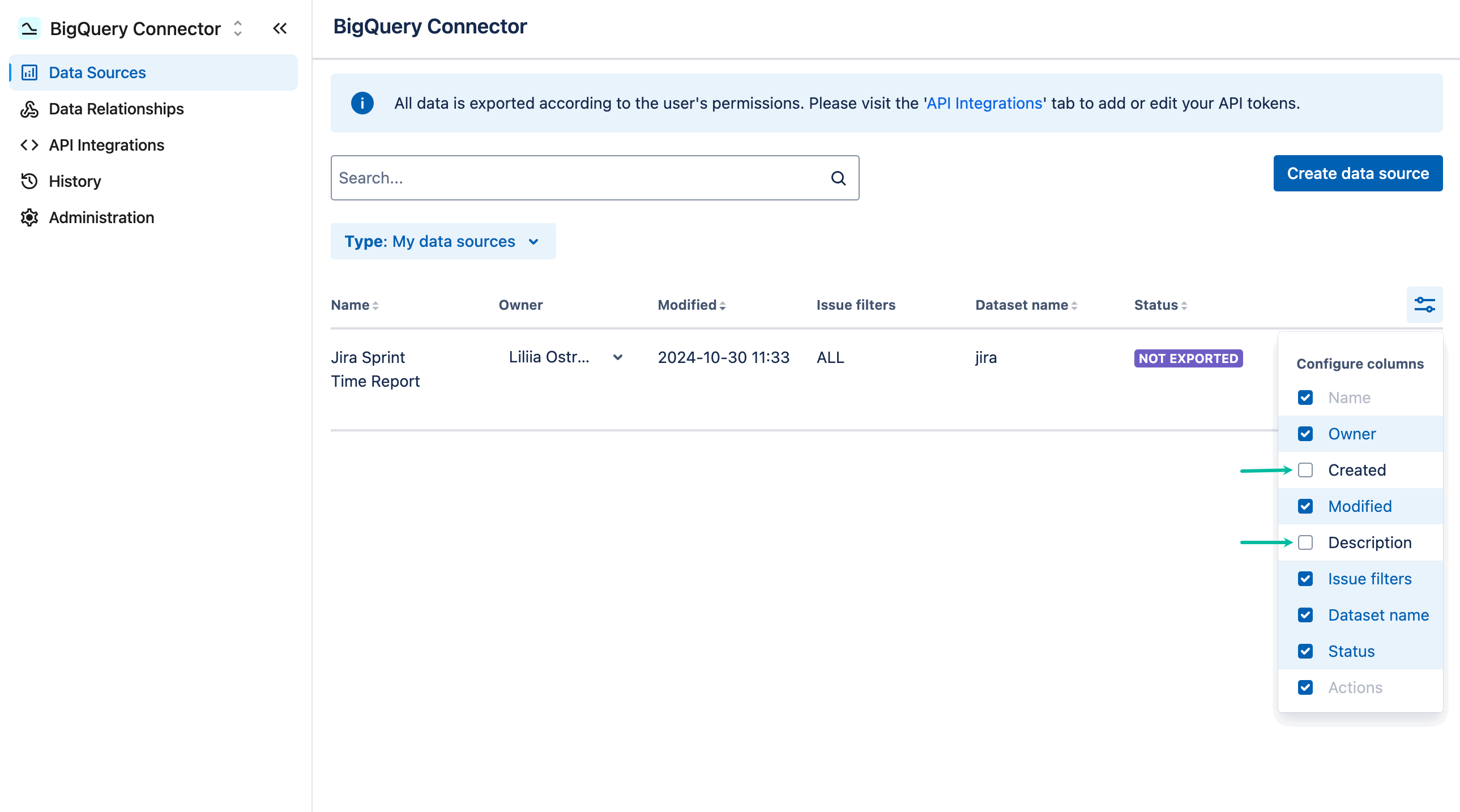
Task: Expand the owner dropdown for Liliia Ostr...
Action: coord(617,357)
